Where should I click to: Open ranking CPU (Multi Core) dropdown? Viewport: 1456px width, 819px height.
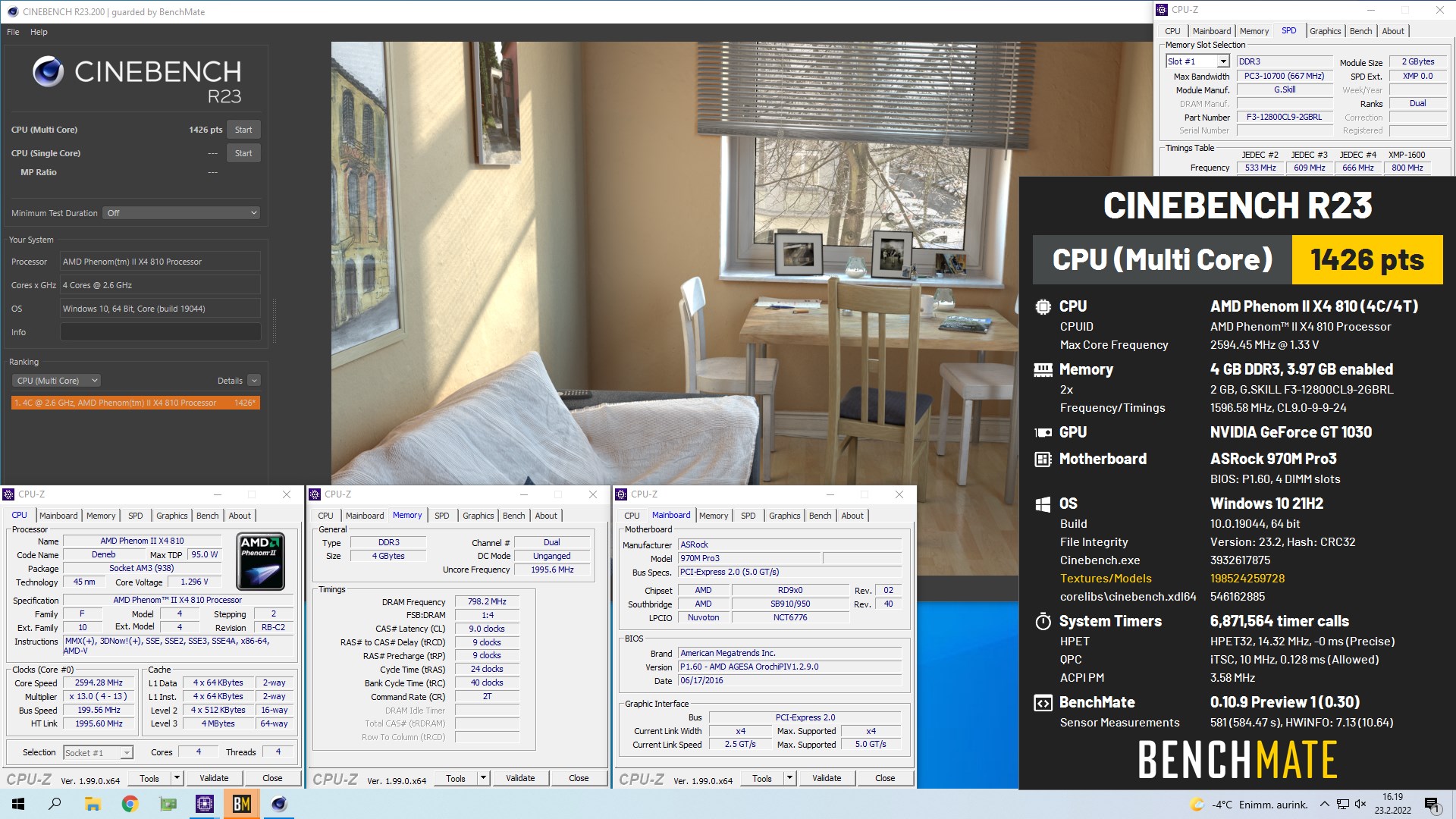click(56, 381)
